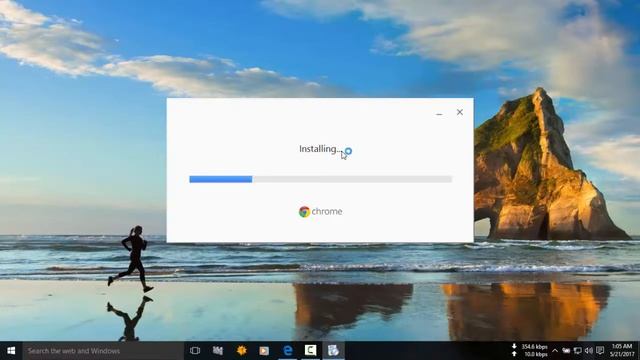This screenshot has height=360, width=640.
Task: Open the Action Center notifications icon
Action: pyautogui.click(x=600, y=351)
